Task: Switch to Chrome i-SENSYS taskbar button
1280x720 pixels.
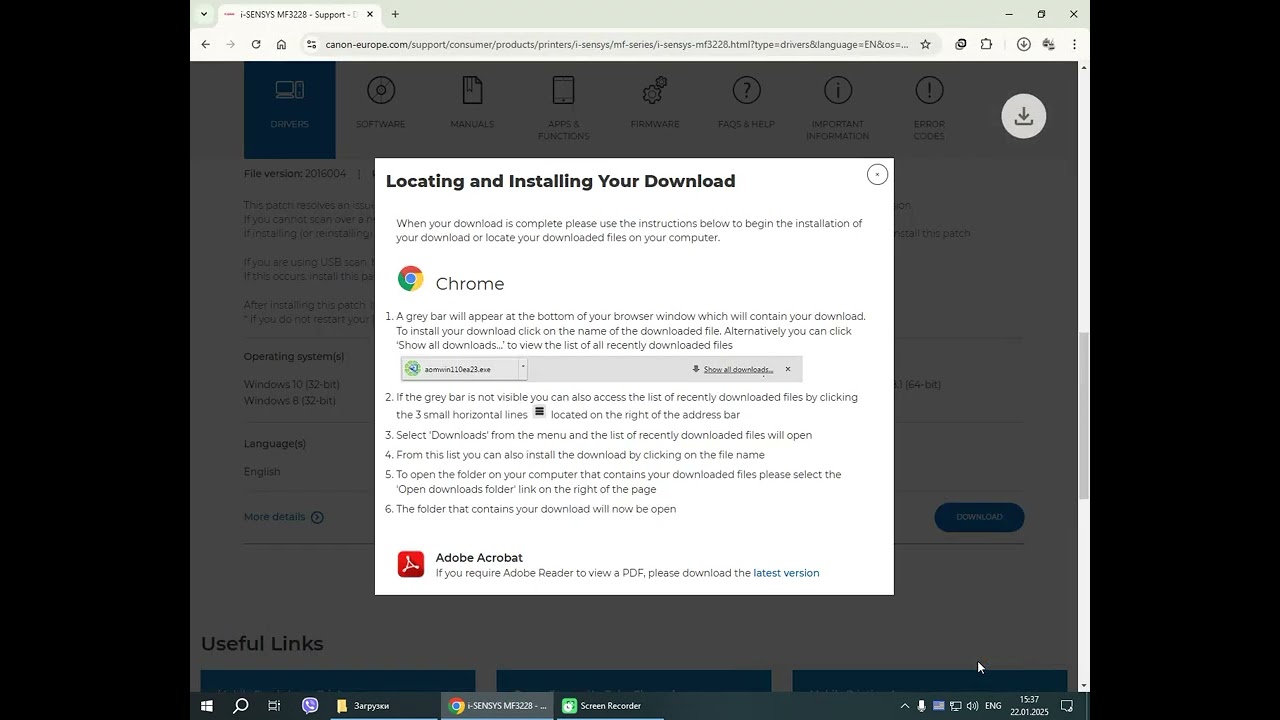Action: (x=497, y=706)
